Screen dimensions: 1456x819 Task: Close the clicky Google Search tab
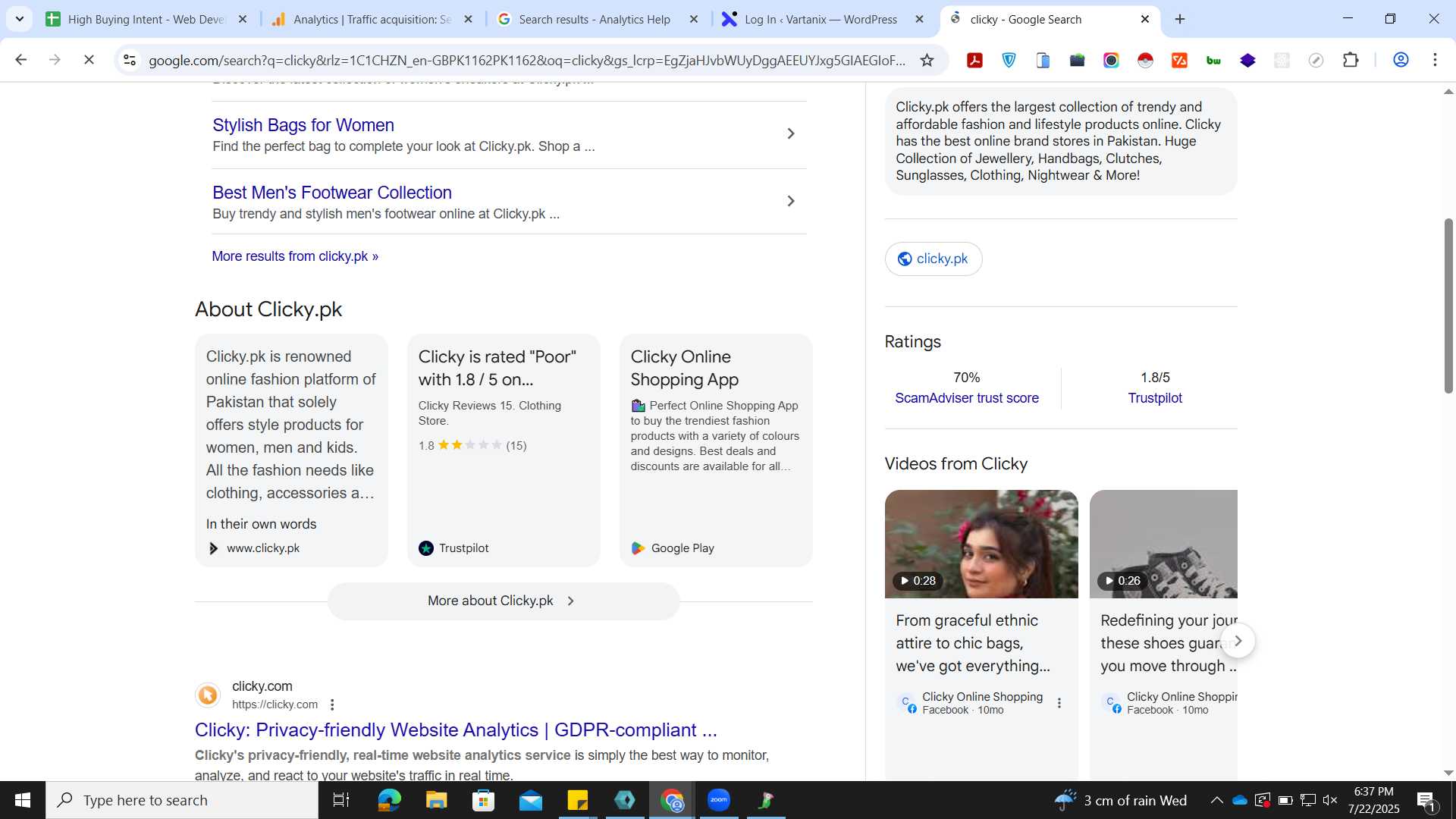tap(1145, 19)
